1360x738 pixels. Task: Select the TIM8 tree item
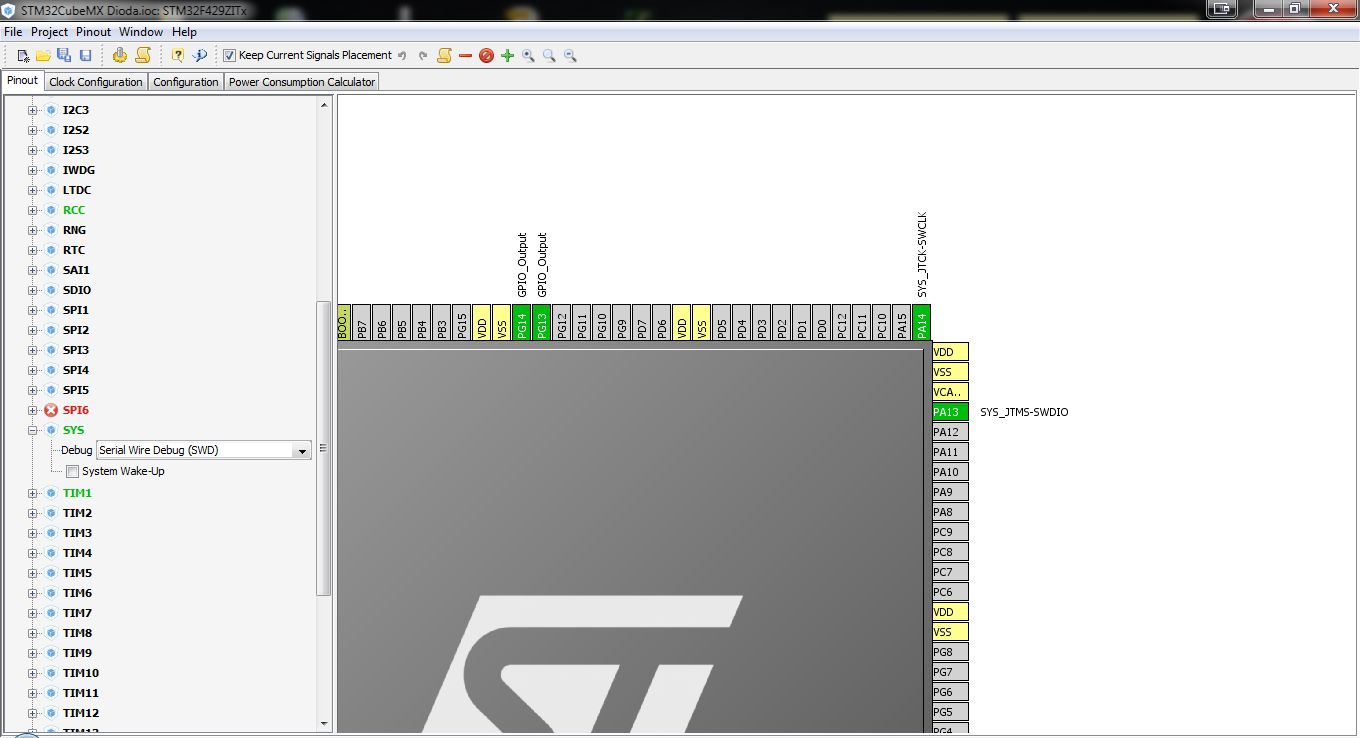pyautogui.click(x=77, y=633)
